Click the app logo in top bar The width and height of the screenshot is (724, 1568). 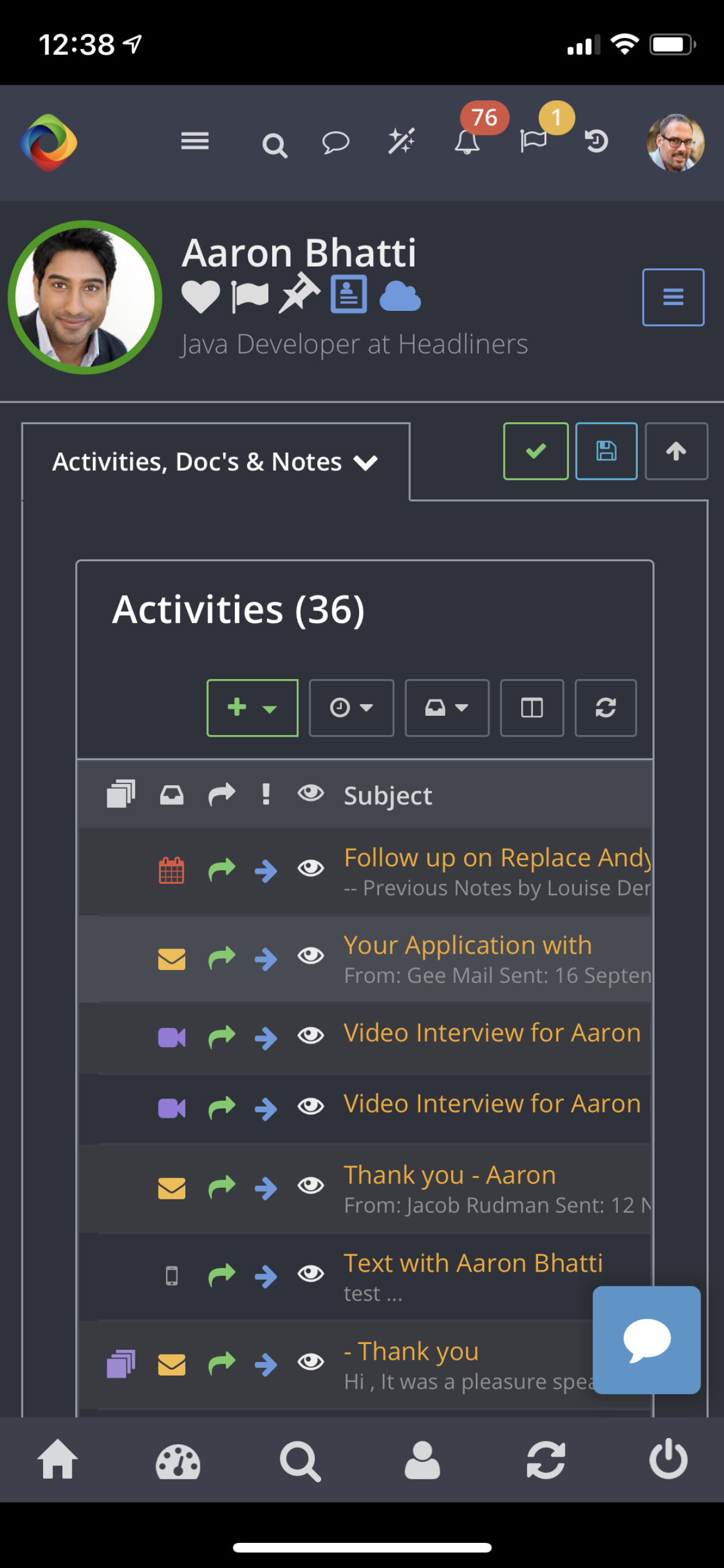tap(48, 143)
